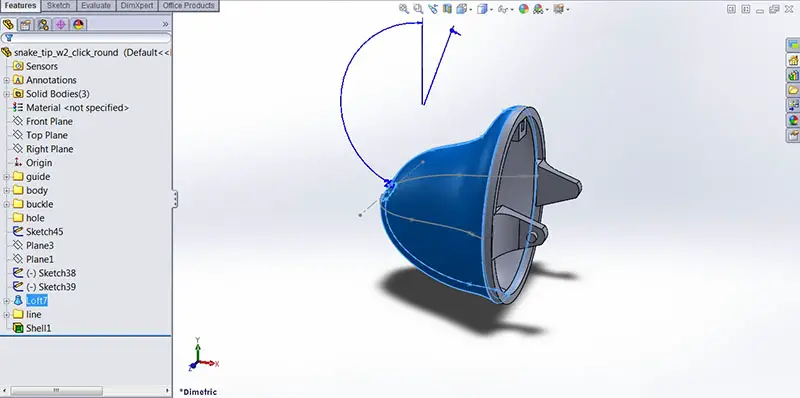Select the Zoom to Area tool
The height and width of the screenshot is (398, 800).
[418, 9]
